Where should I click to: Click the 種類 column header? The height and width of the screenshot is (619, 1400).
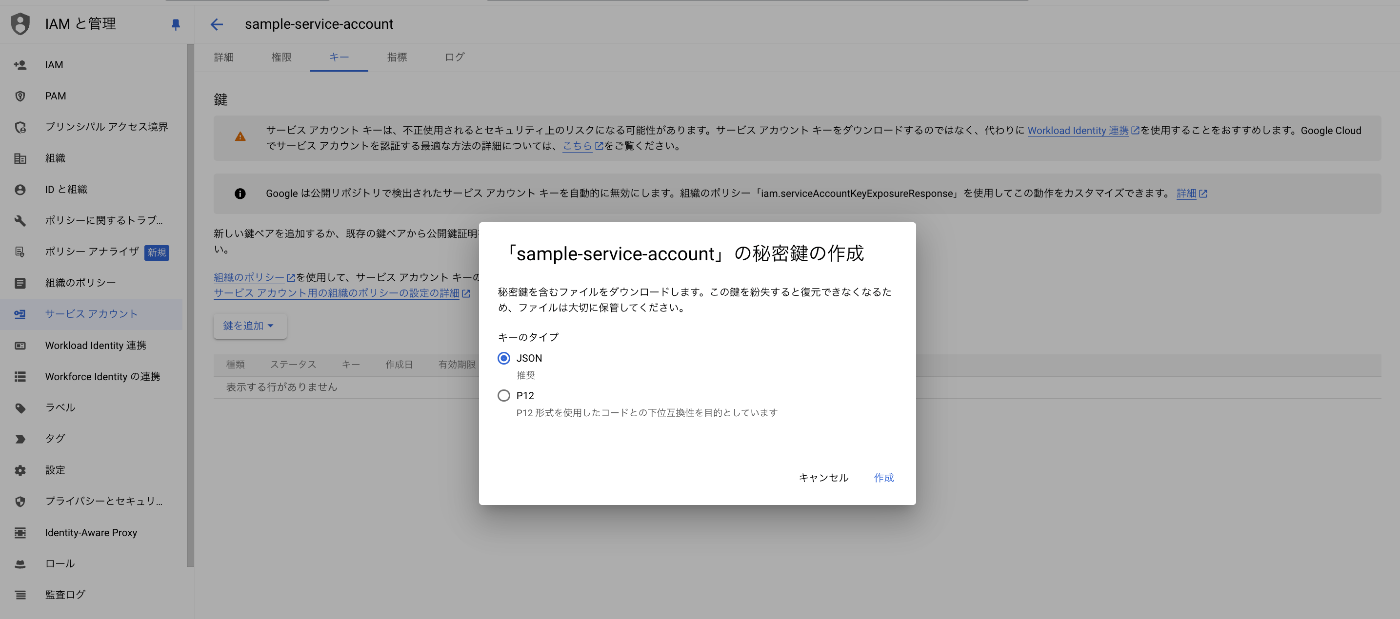click(236, 365)
